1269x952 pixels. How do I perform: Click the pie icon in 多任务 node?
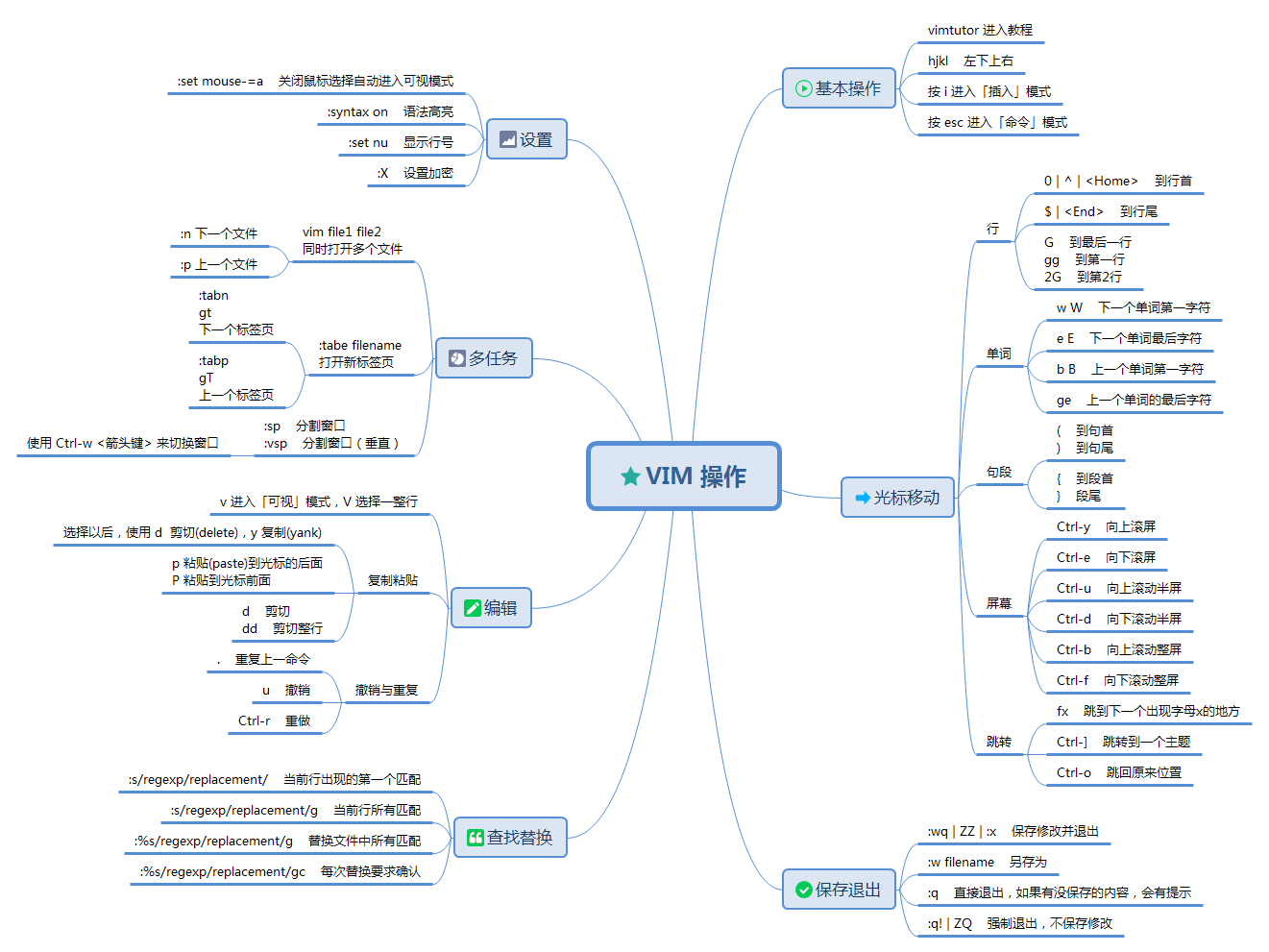pos(457,358)
